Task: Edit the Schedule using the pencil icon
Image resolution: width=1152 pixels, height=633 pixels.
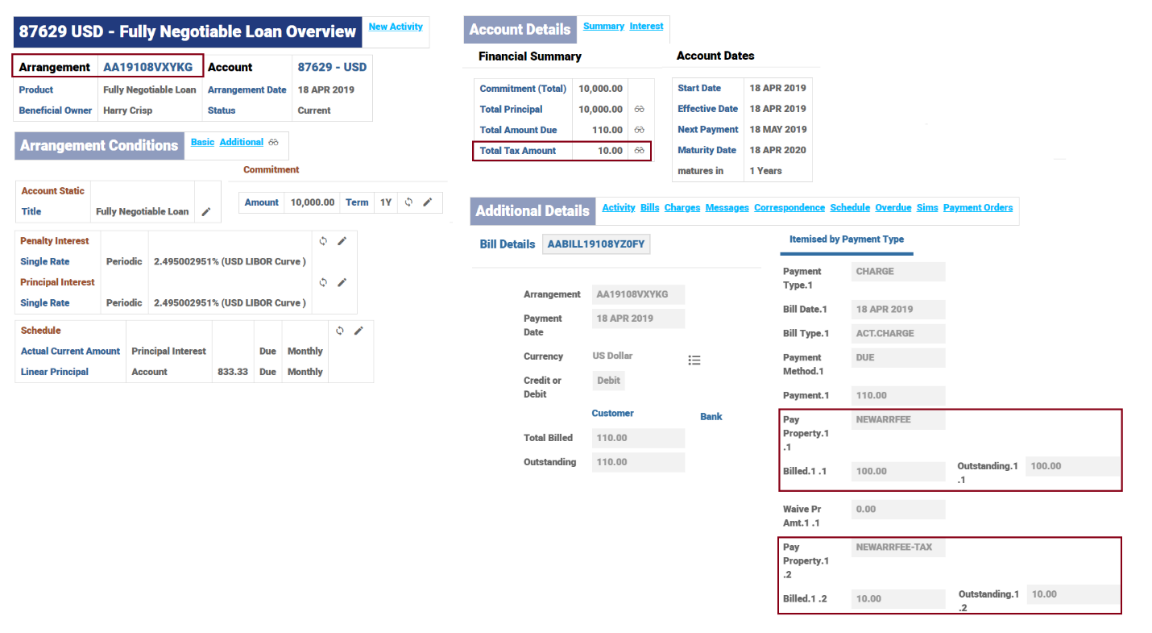Action: (x=358, y=330)
